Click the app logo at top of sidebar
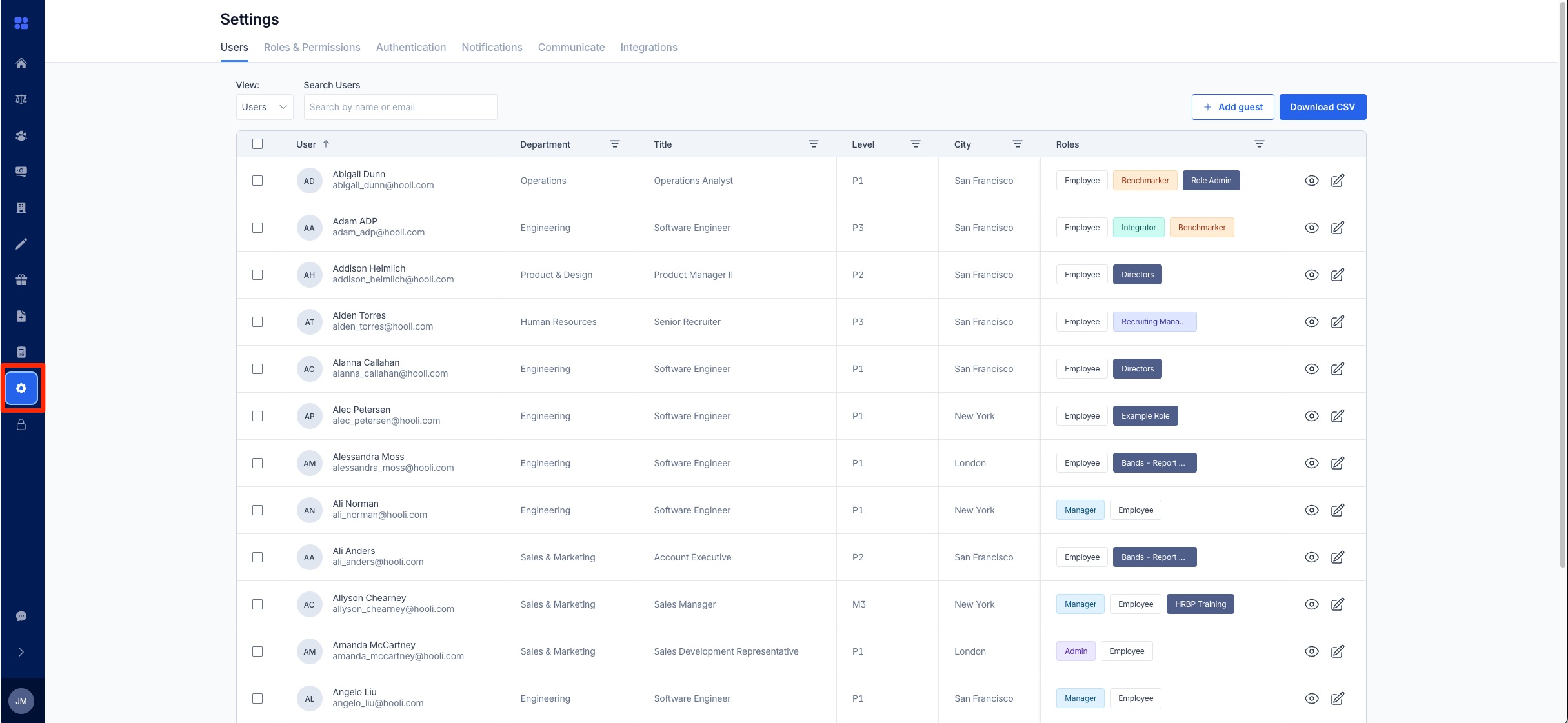Image resolution: width=1568 pixels, height=723 pixels. 21,23
